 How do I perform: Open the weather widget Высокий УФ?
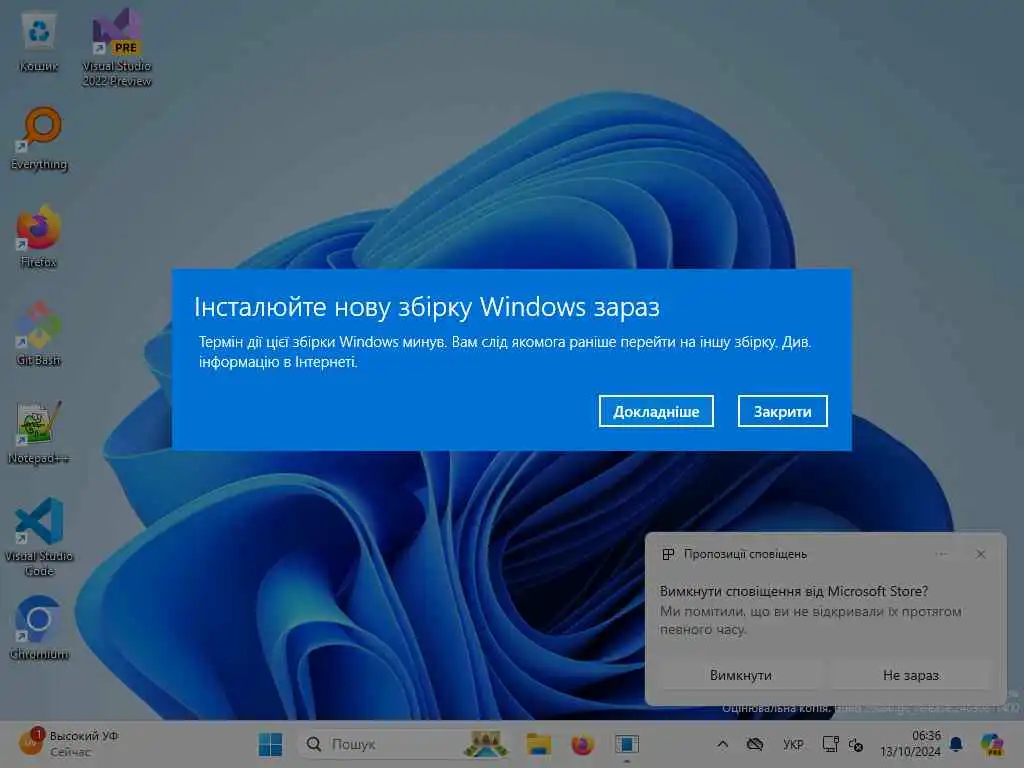(69, 743)
